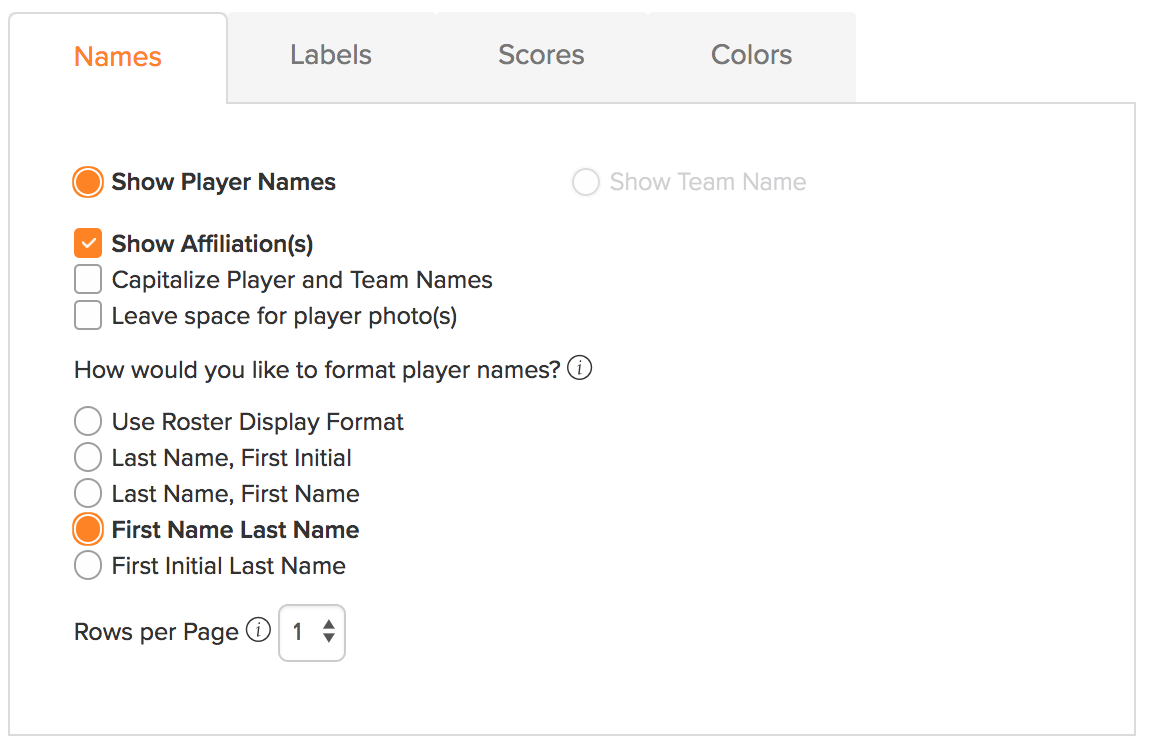Go to the Colors tab
The height and width of the screenshot is (752, 1152).
tap(752, 55)
